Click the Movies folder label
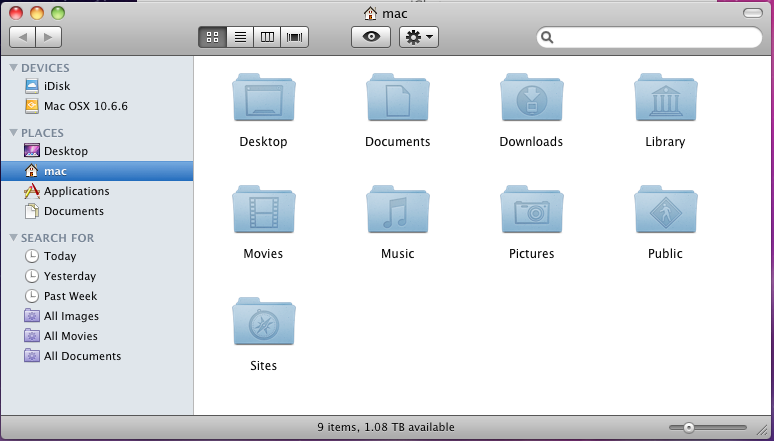The image size is (774, 441). click(x=263, y=254)
